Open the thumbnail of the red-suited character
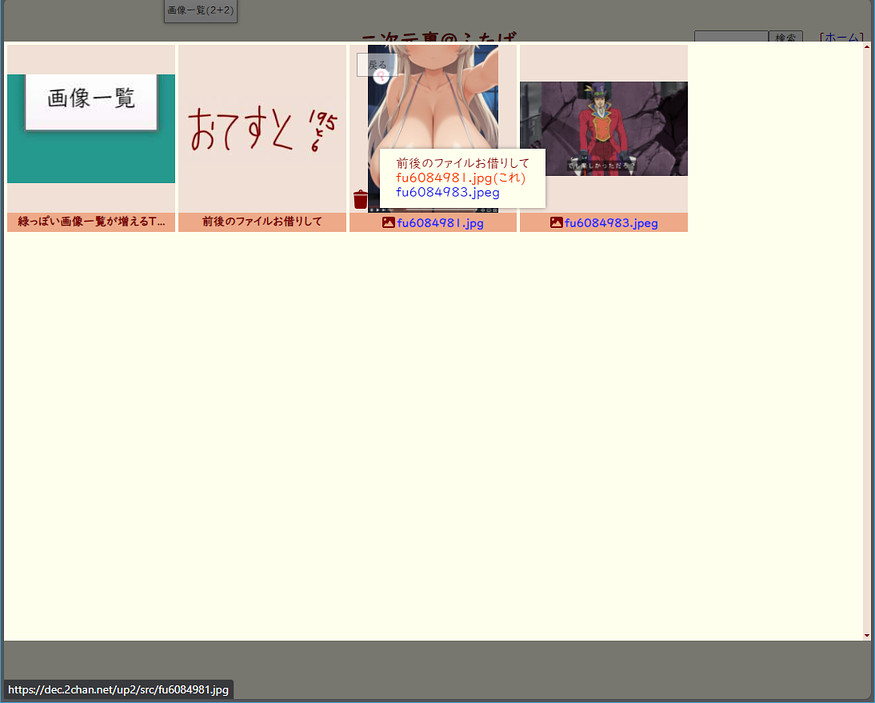875x703 pixels. tap(604, 128)
